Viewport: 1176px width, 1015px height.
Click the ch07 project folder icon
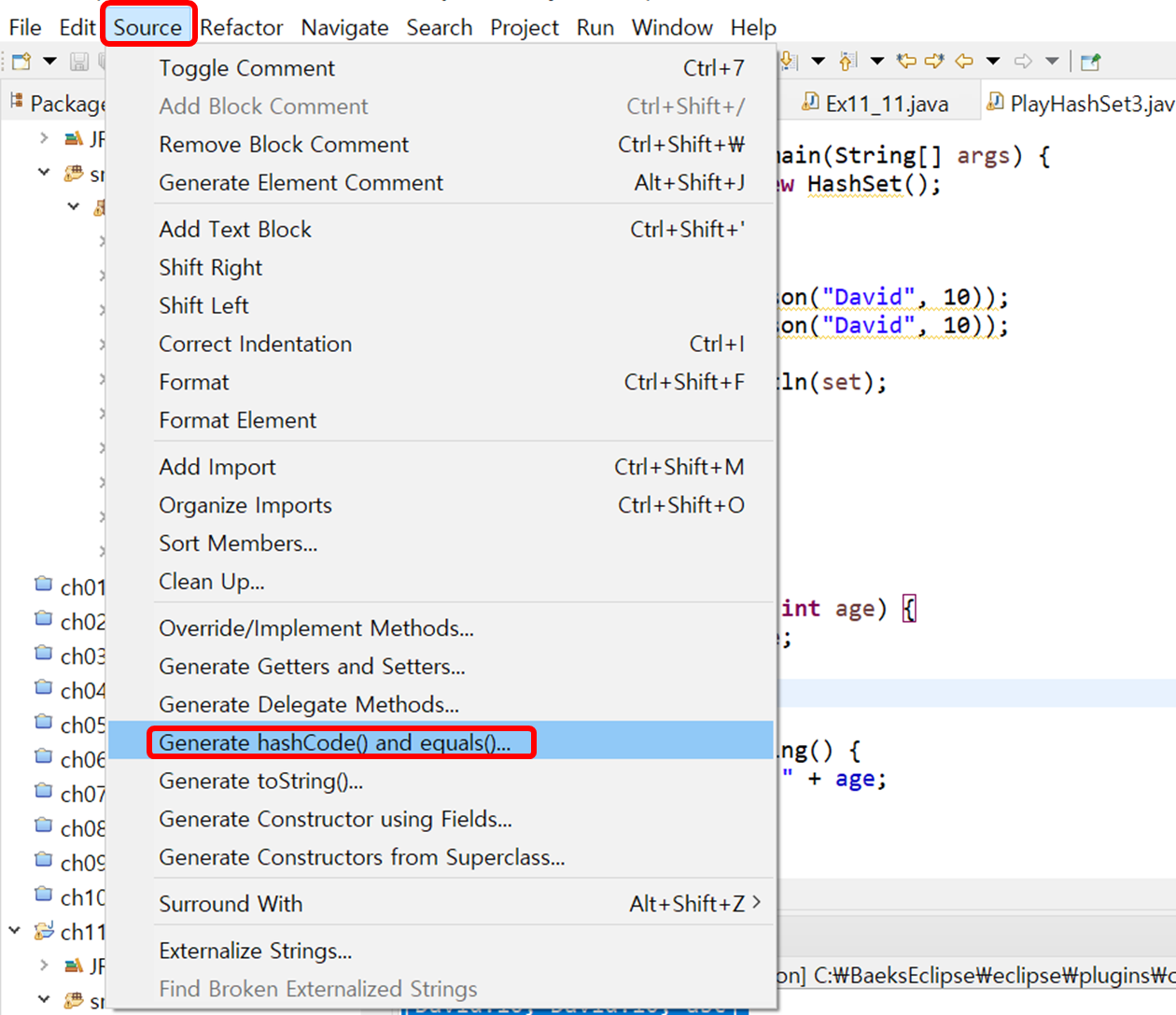[44, 792]
